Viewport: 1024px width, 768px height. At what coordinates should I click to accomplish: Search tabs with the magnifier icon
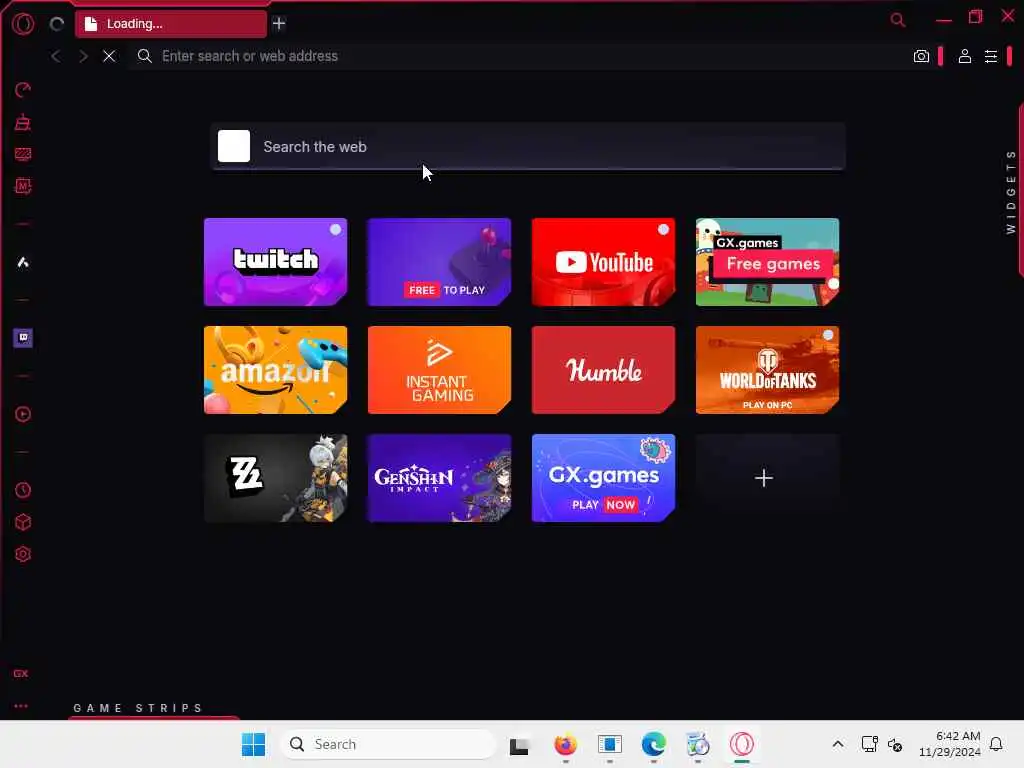898,20
